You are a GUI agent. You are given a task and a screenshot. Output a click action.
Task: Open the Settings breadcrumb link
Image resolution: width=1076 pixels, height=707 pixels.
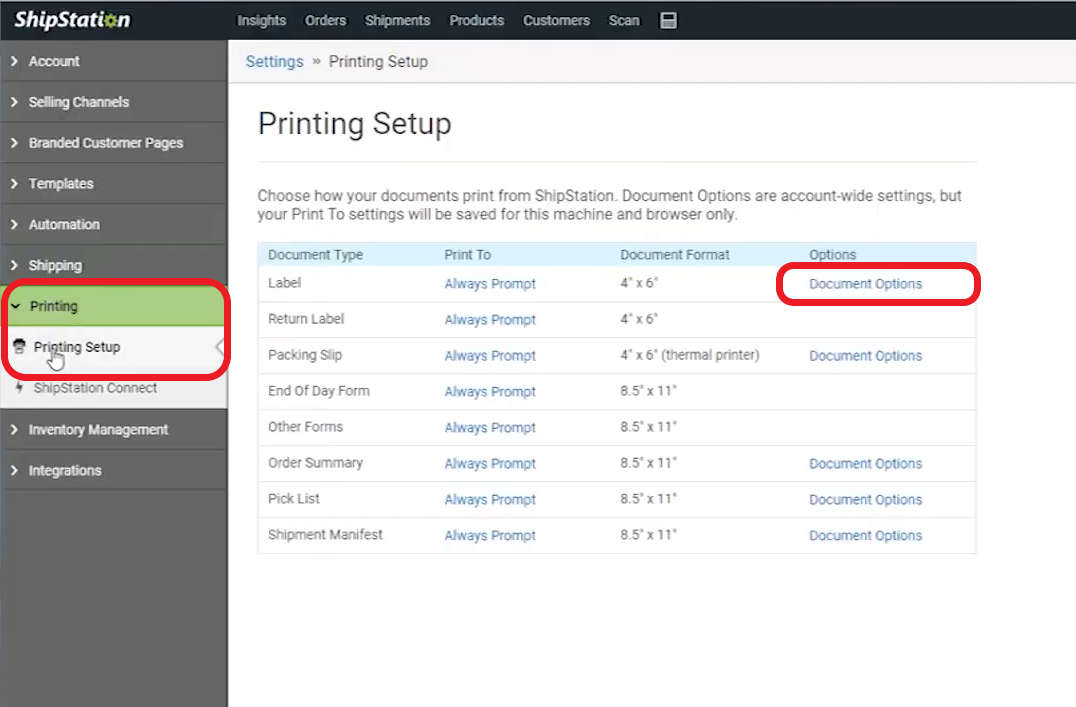pyautogui.click(x=274, y=61)
